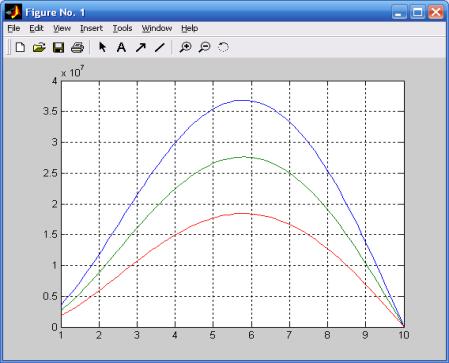Open a file with the folder icon
The image size is (449, 363).
click(x=39, y=47)
